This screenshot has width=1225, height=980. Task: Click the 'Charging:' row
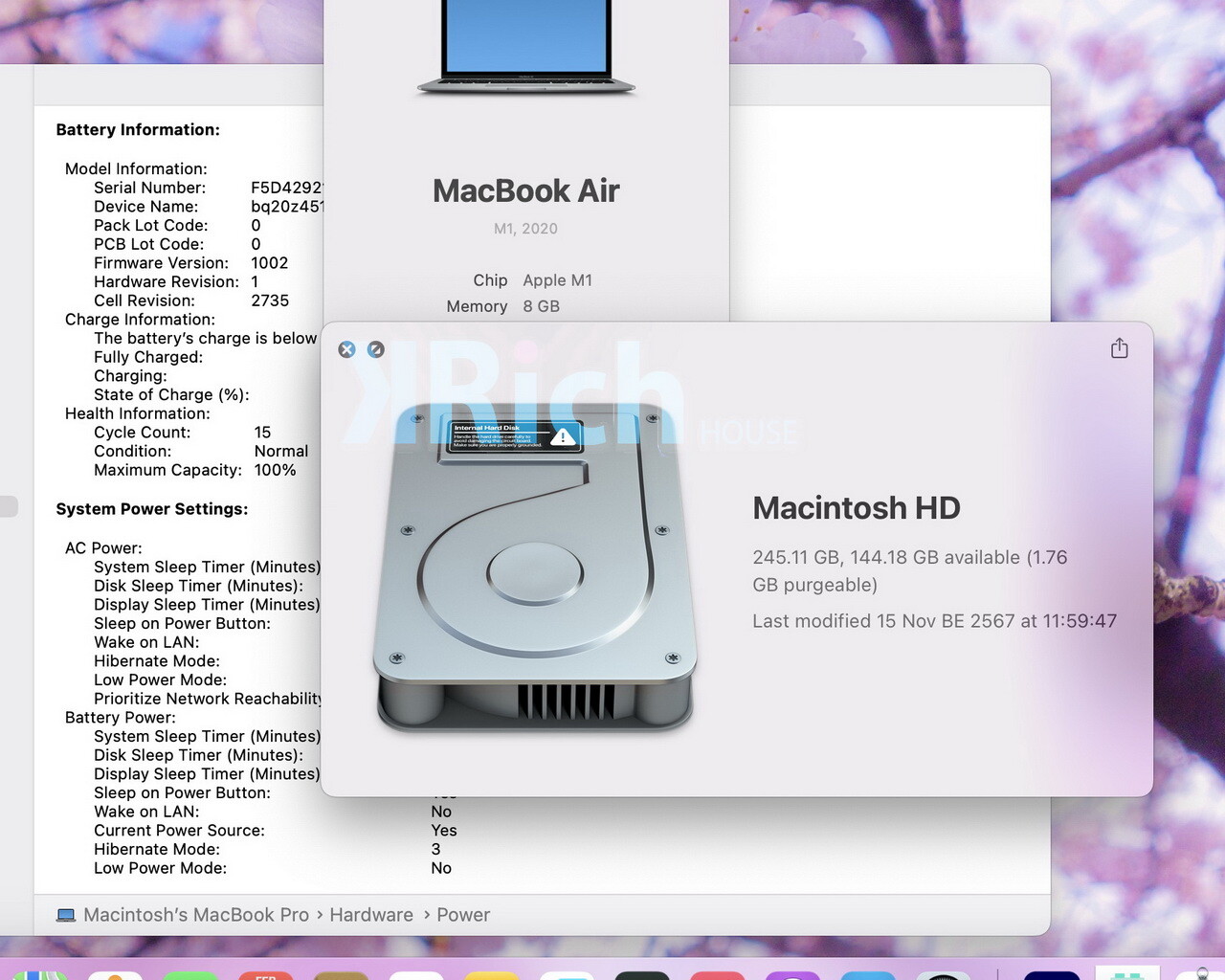pyautogui.click(x=130, y=376)
